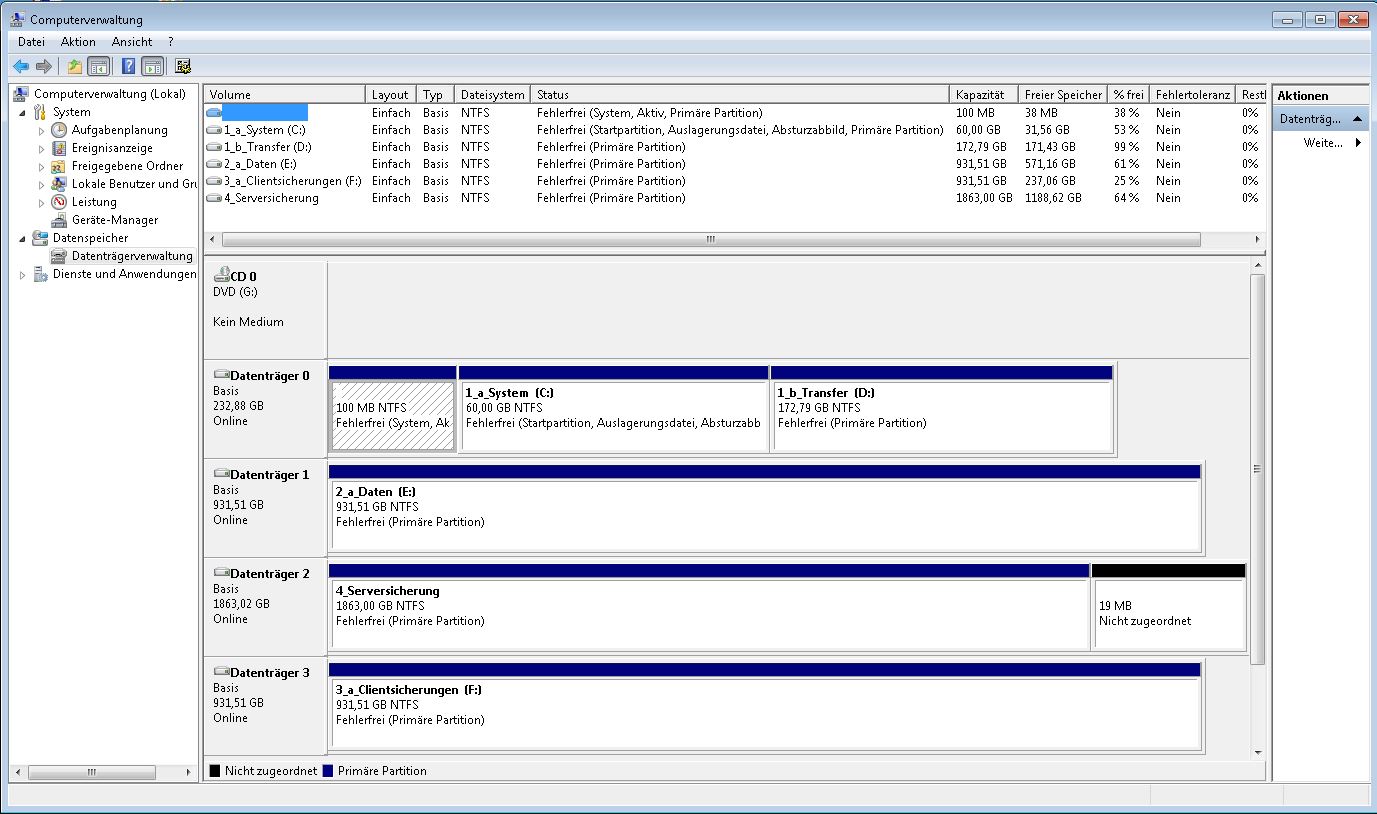Click the Datenträger 0 disk icon
This screenshot has height=814, width=1377.
221,376
